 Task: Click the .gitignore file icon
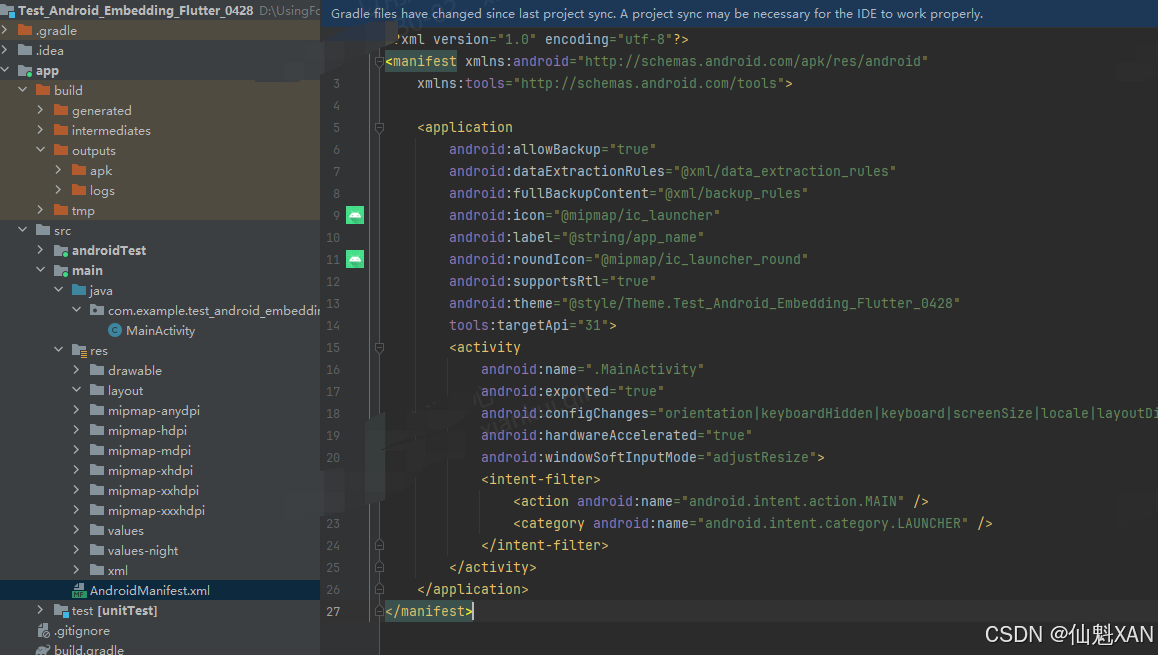click(x=46, y=629)
